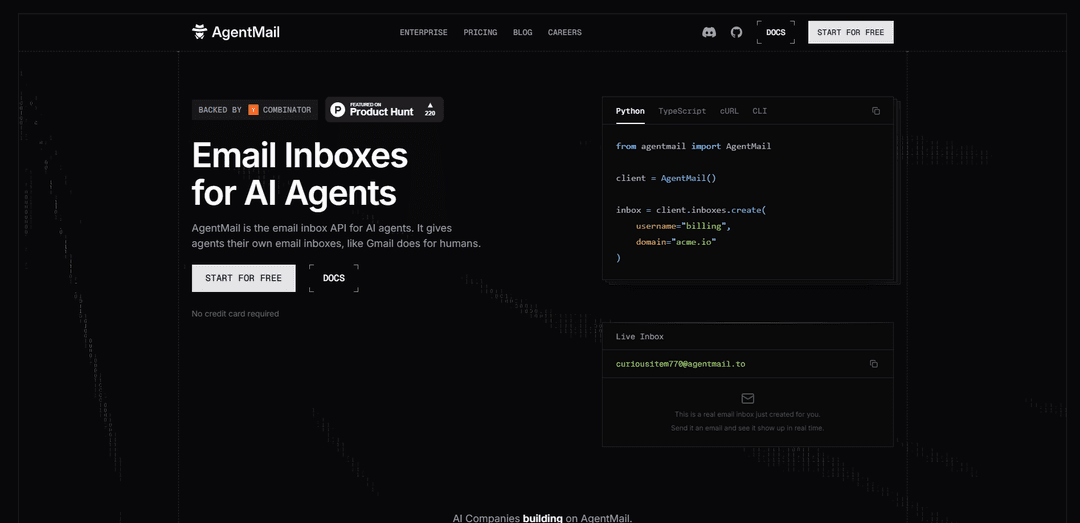Viewport: 1080px width, 523px height.
Task: Switch to the TypeScript tab
Action: pos(682,111)
